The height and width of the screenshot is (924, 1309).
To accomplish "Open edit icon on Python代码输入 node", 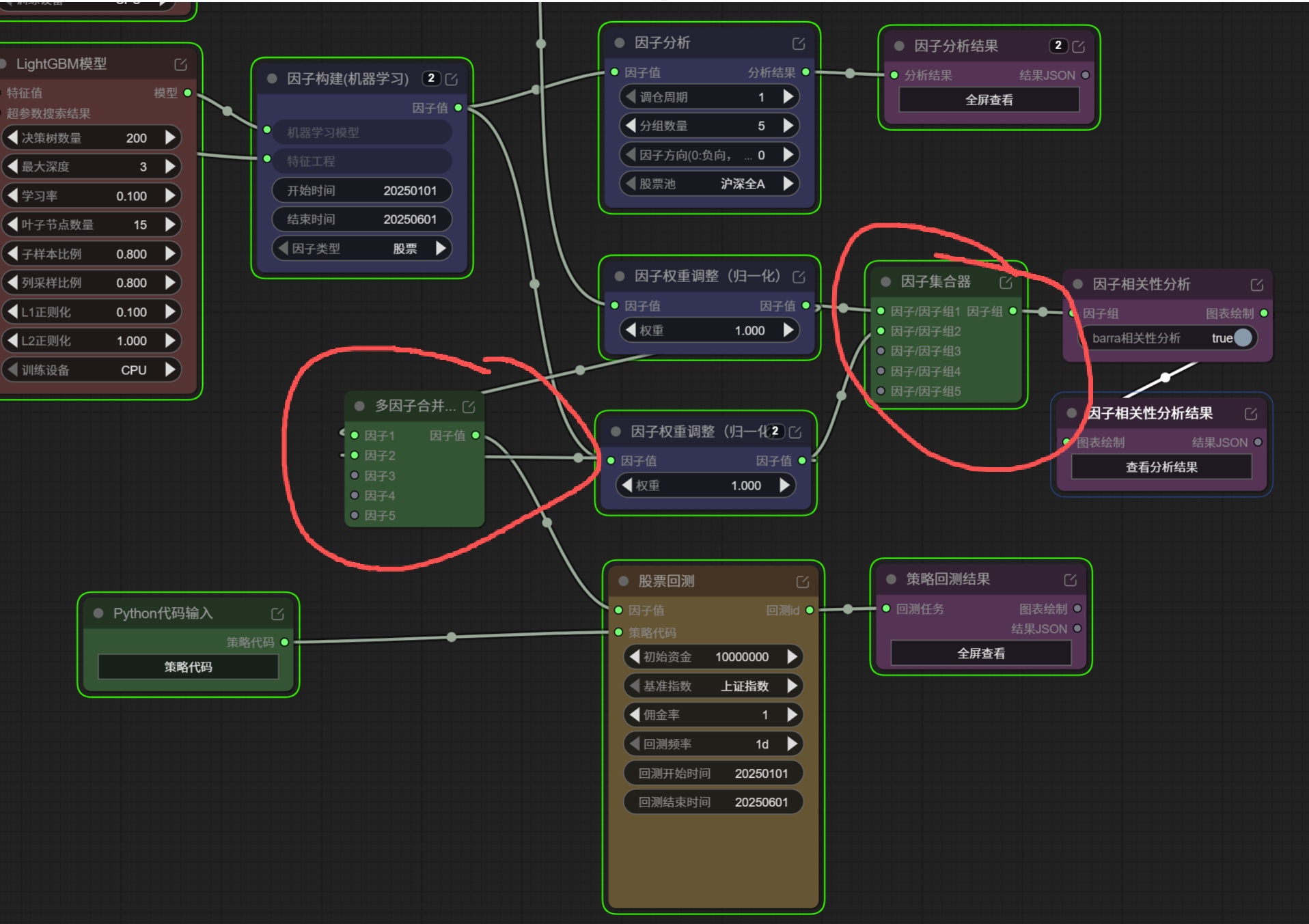I will 277,614.
